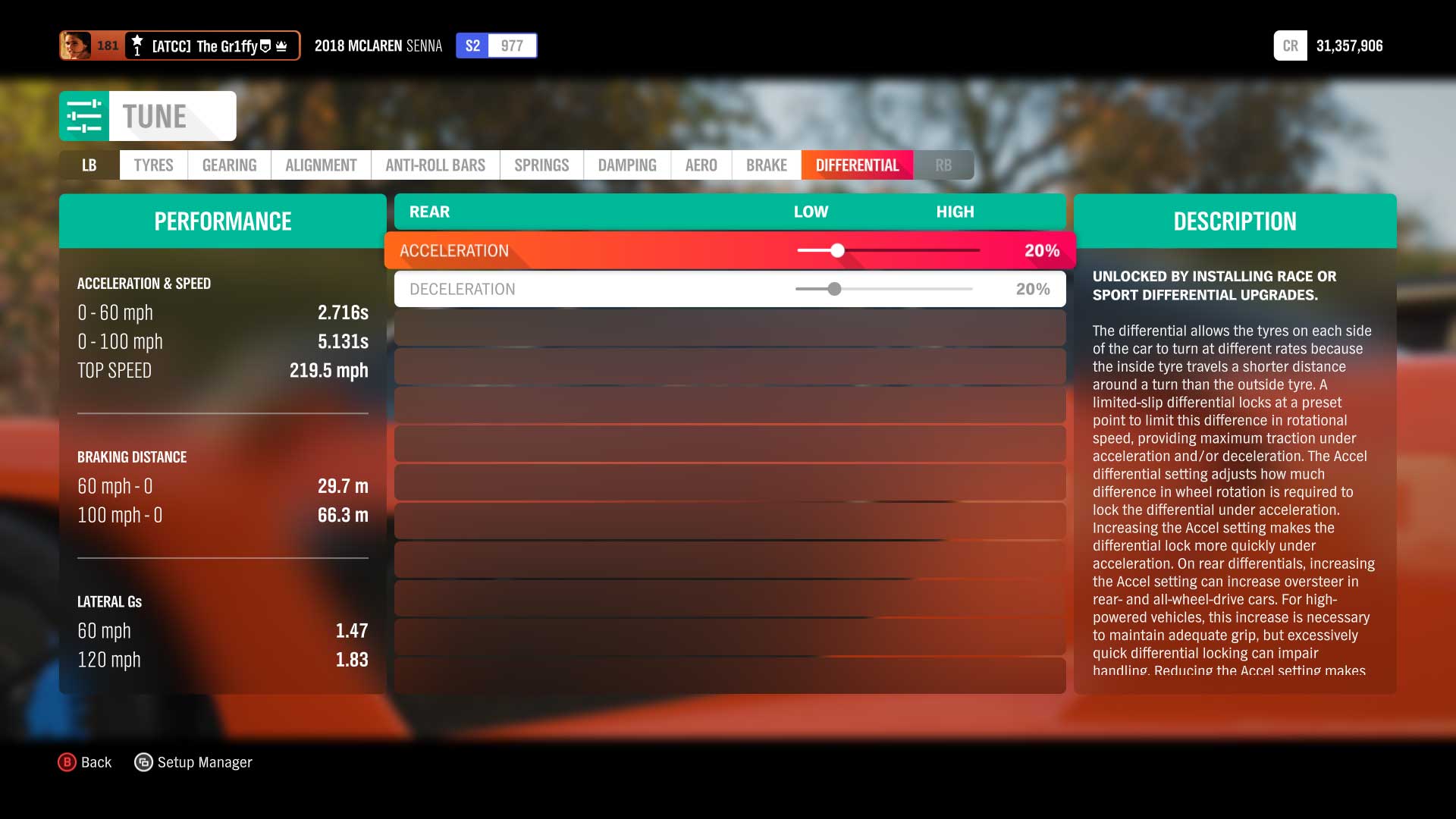This screenshot has height=819, width=1456.
Task: Click the star rank icon in player tag
Action: 136,45
